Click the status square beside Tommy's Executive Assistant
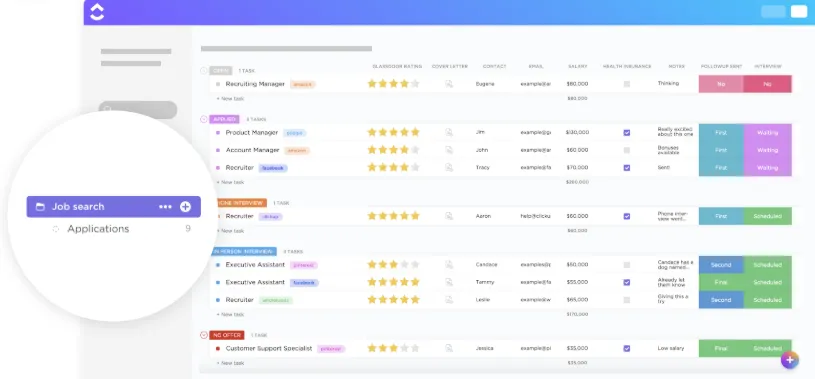This screenshot has height=379, width=815. click(218, 282)
